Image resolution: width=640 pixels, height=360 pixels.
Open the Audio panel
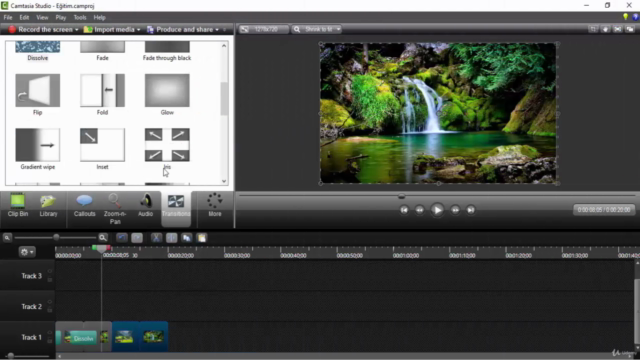point(145,206)
